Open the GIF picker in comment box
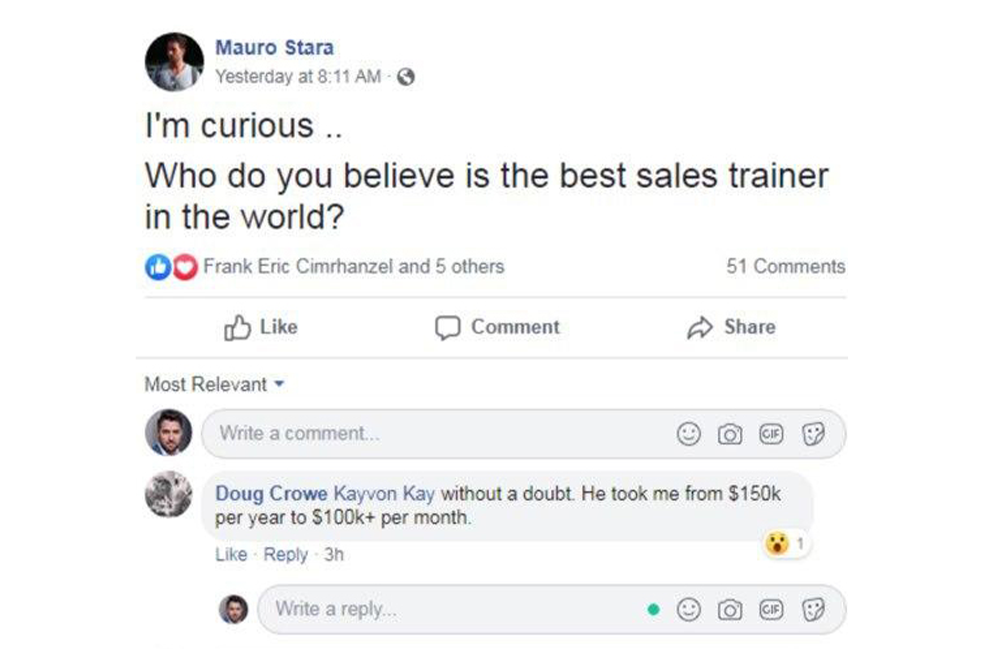991x658 pixels. tap(771, 434)
